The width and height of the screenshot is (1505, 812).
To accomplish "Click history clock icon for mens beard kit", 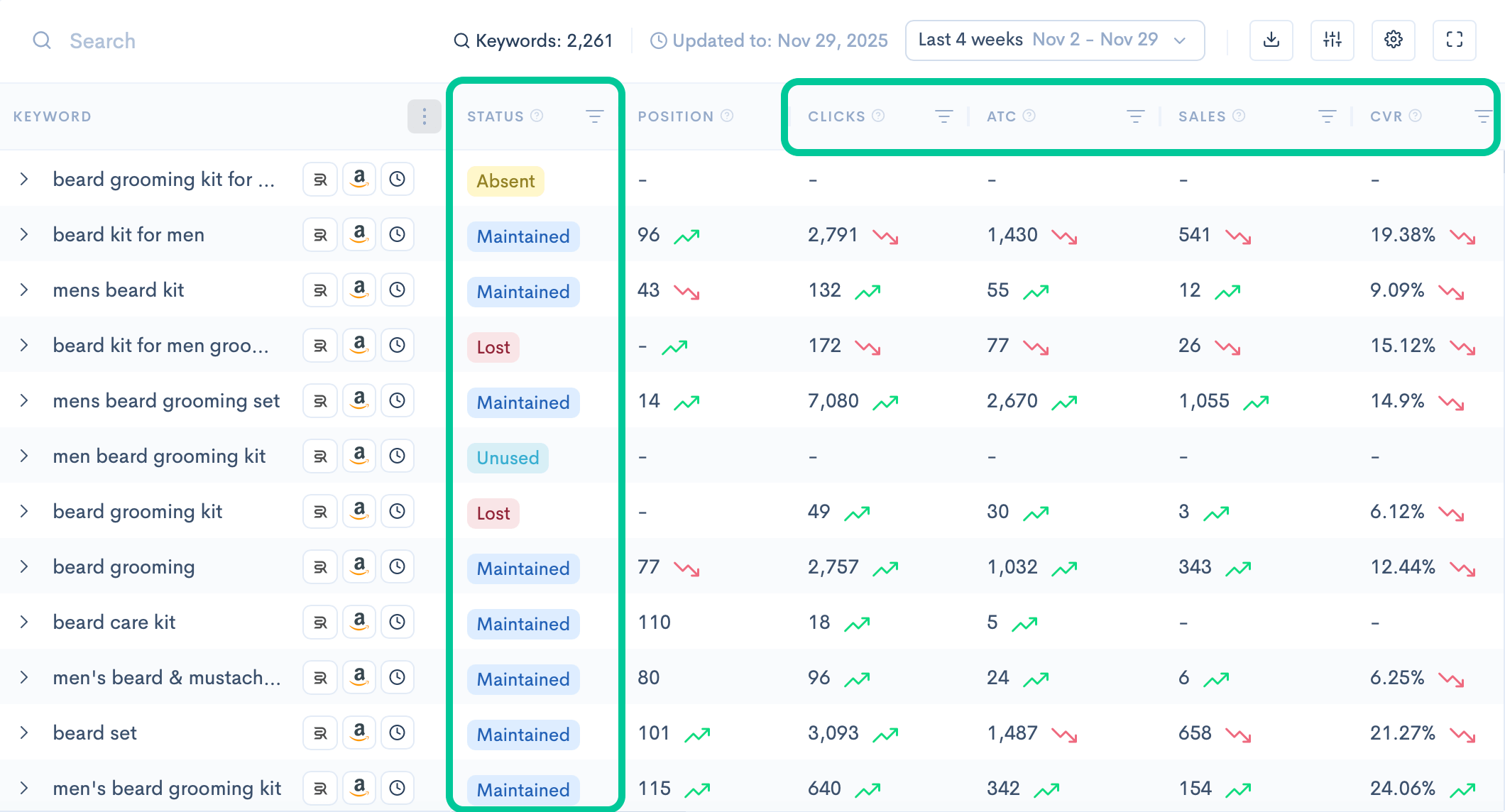I will pos(398,290).
